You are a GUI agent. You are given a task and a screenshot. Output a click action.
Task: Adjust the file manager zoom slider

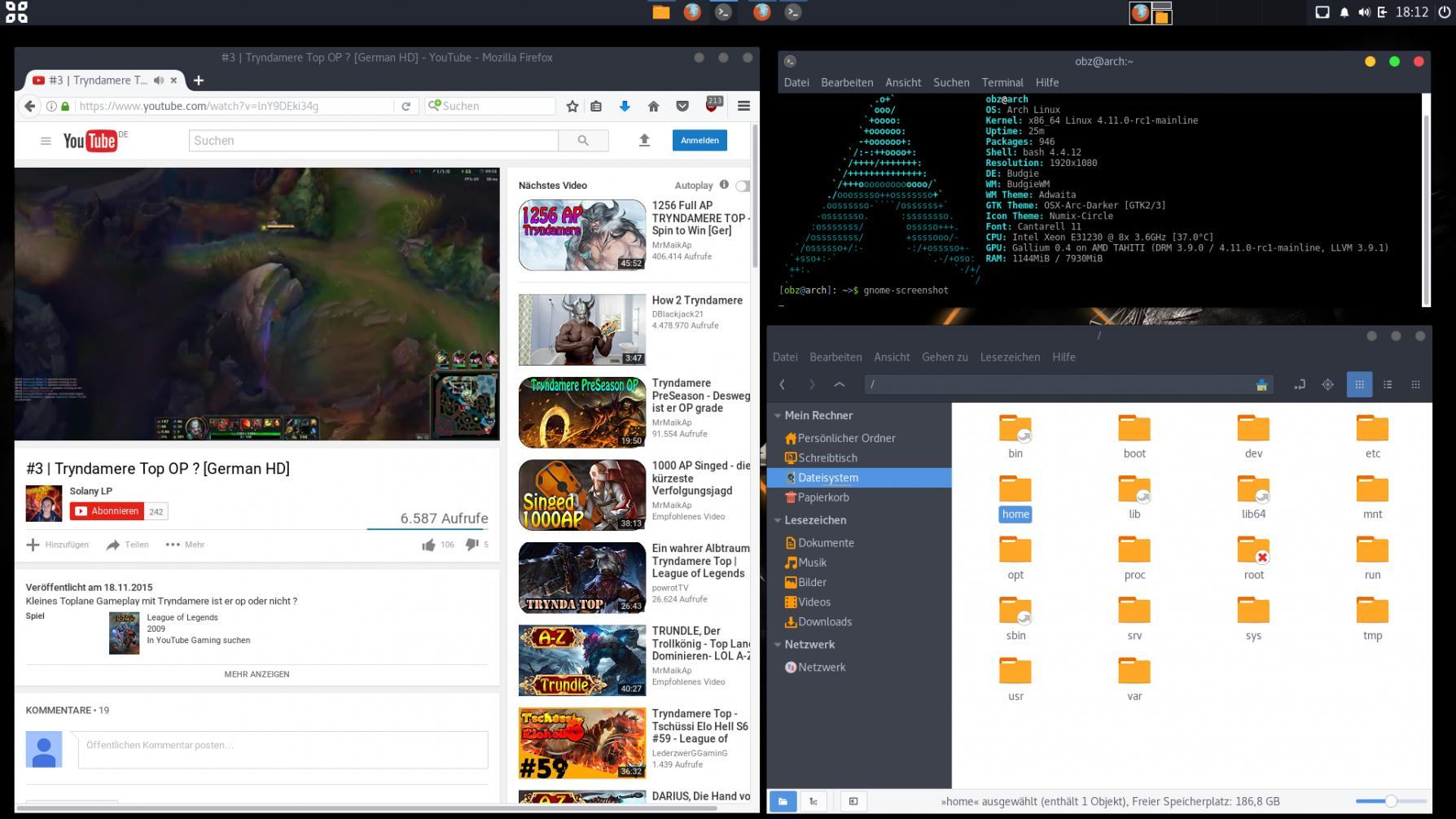pyautogui.click(x=1391, y=801)
